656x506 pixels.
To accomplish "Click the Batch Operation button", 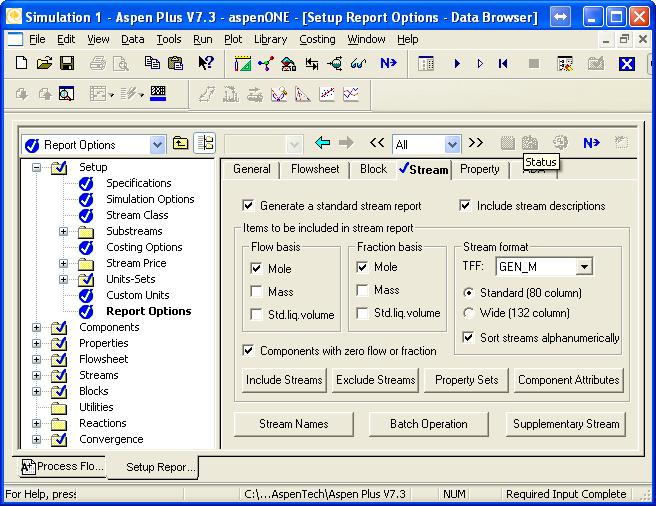I will pyautogui.click(x=429, y=424).
